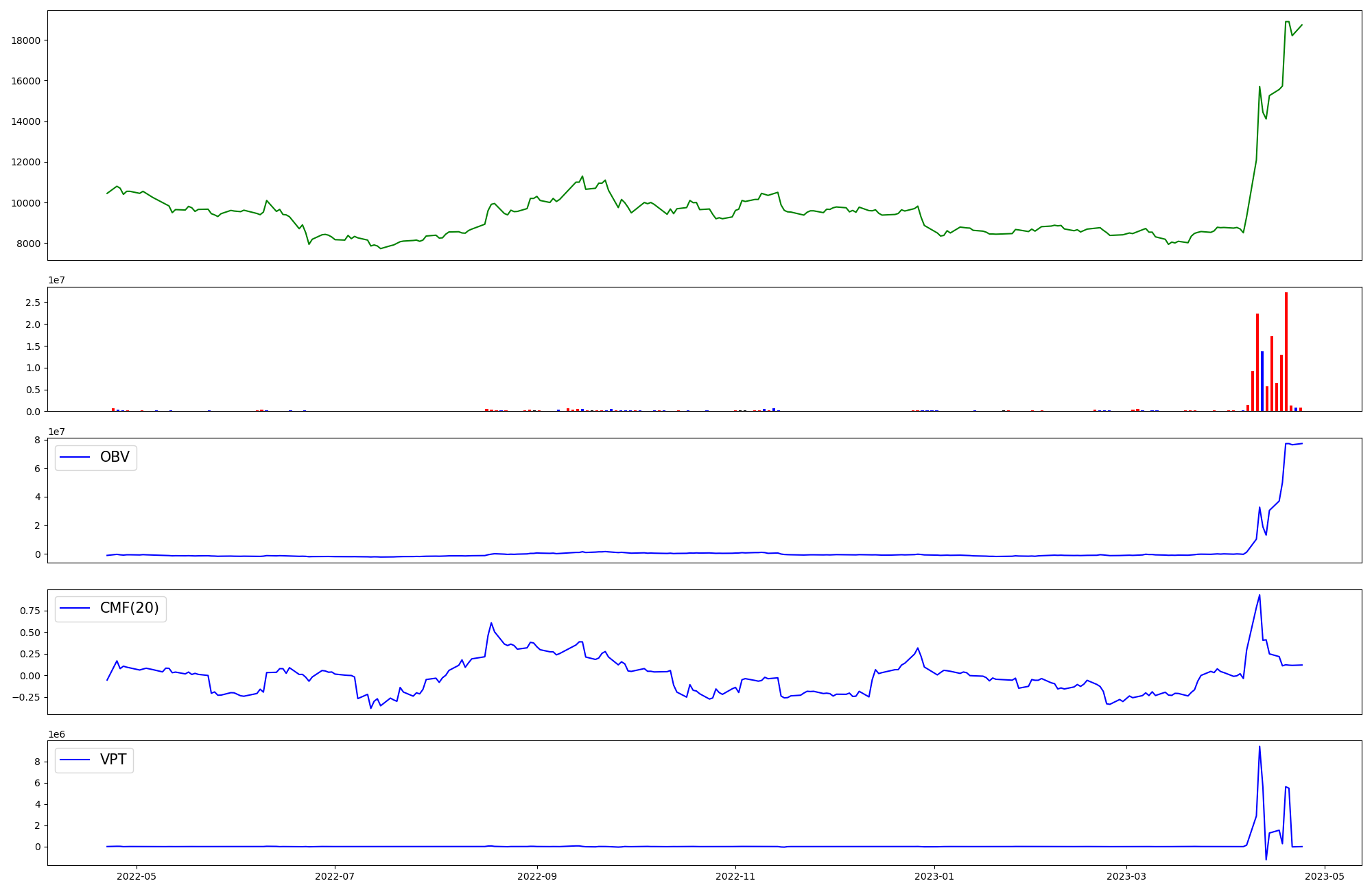Click the VPT legend label

coord(113,760)
